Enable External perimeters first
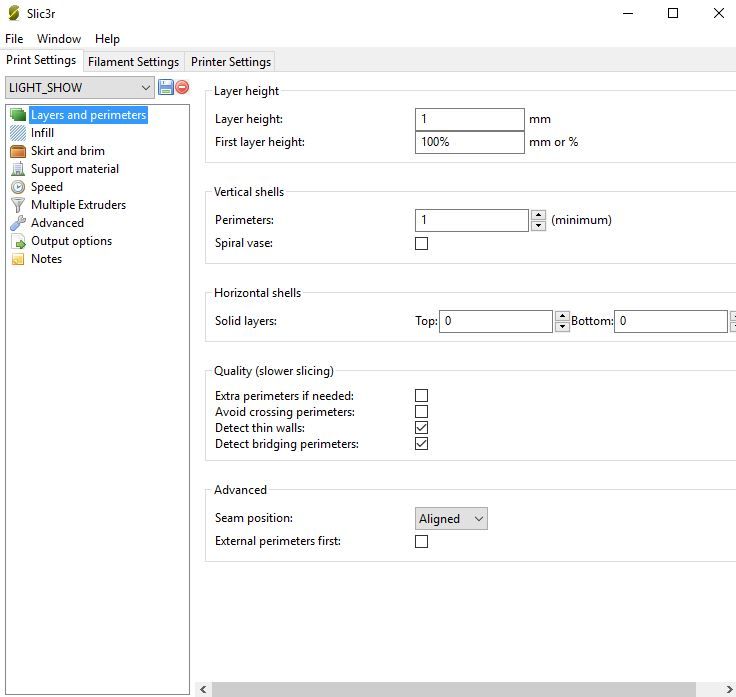 [422, 542]
